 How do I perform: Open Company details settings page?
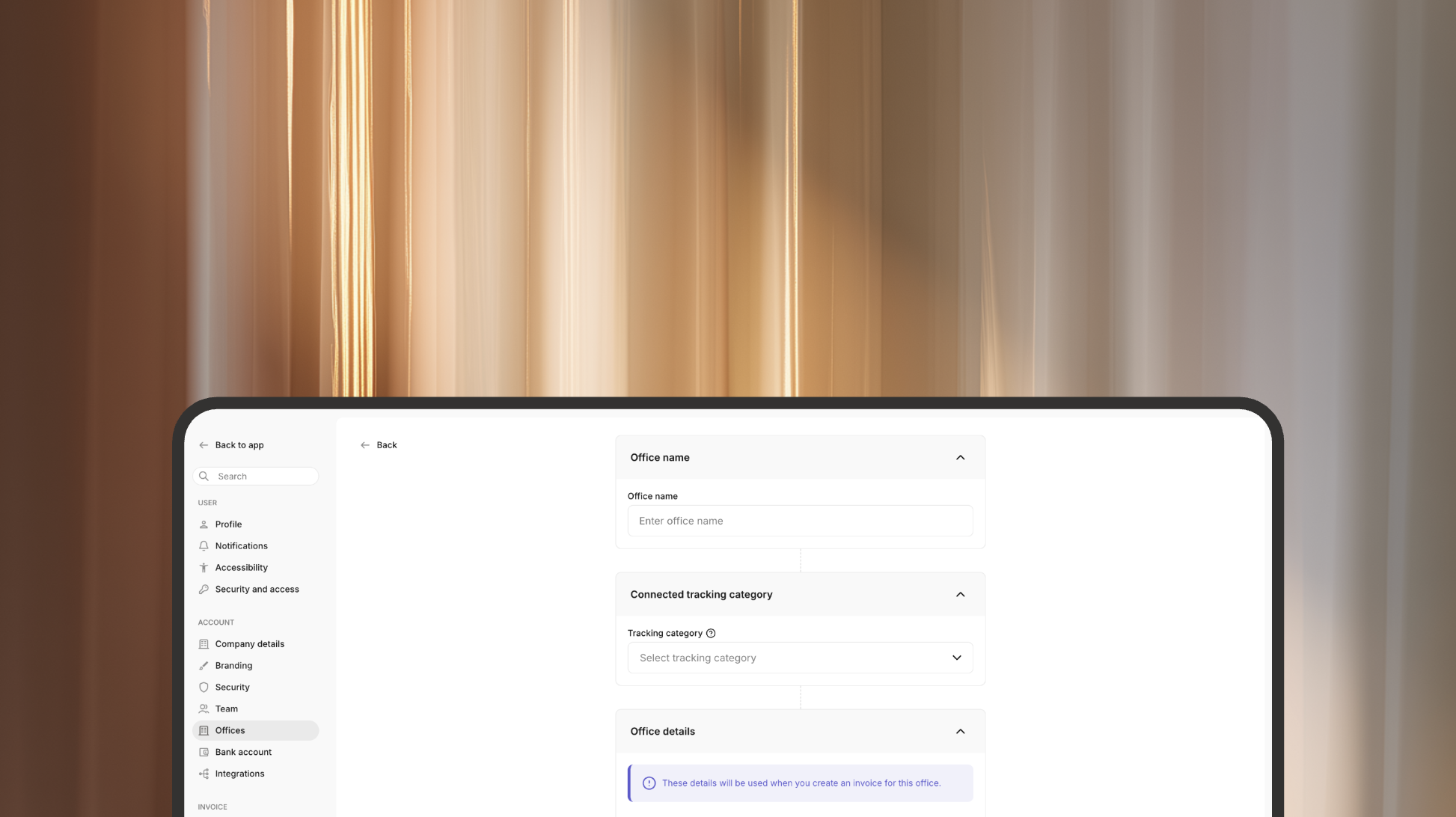point(249,644)
